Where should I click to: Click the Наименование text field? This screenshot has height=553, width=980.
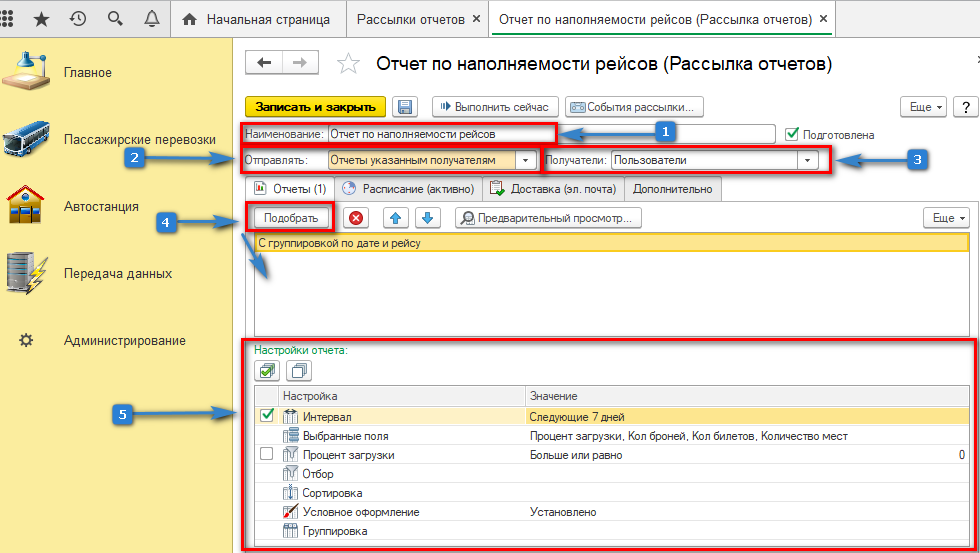click(440, 133)
